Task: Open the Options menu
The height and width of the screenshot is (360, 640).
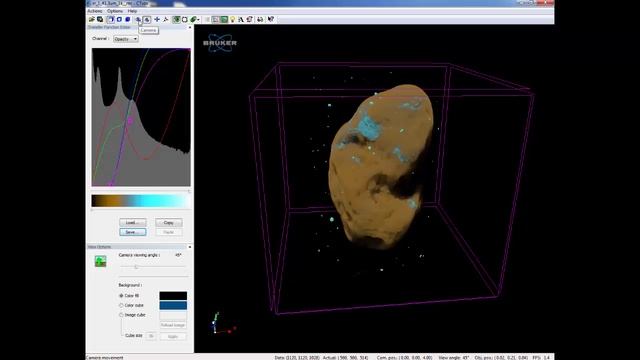Action: point(115,11)
